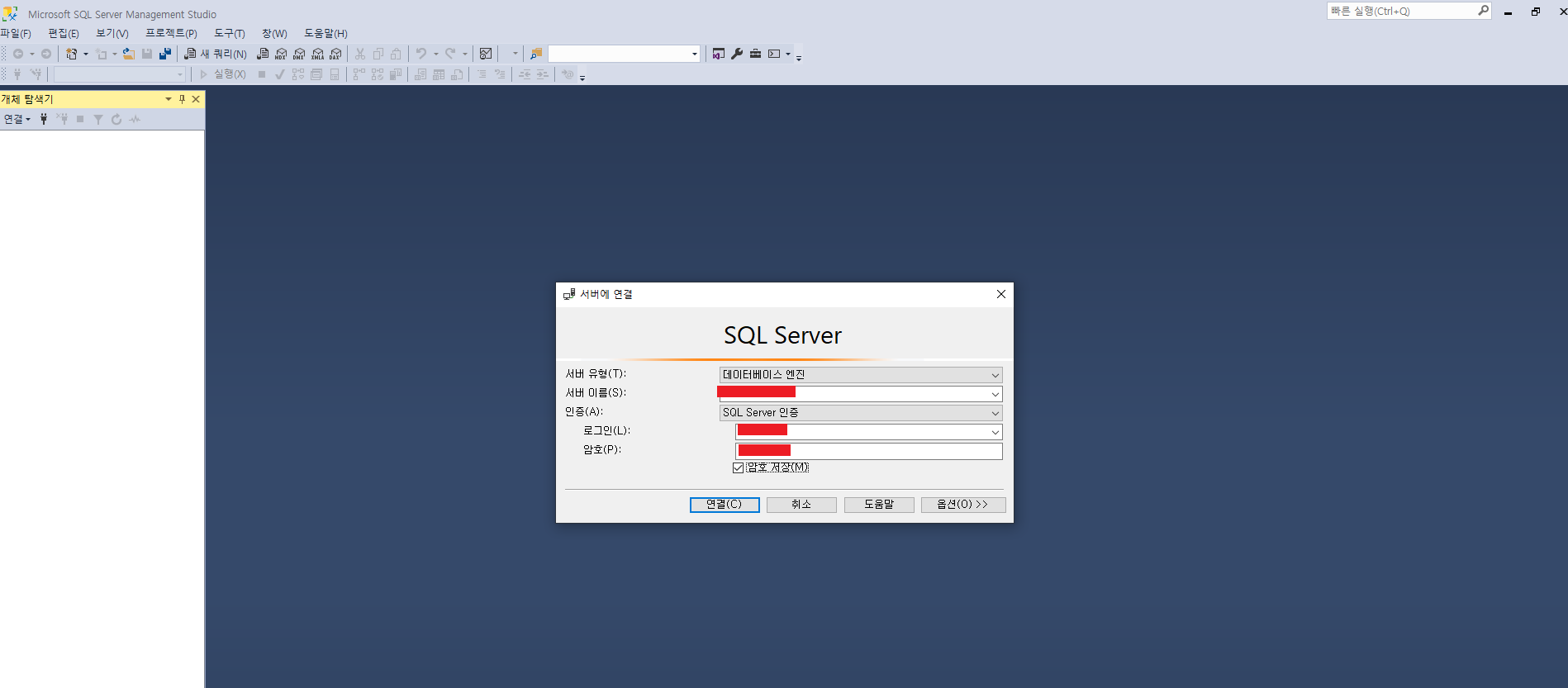Open the 인증(A) authentication dropdown
Screen dimensions: 1568x688
[x=995, y=413]
